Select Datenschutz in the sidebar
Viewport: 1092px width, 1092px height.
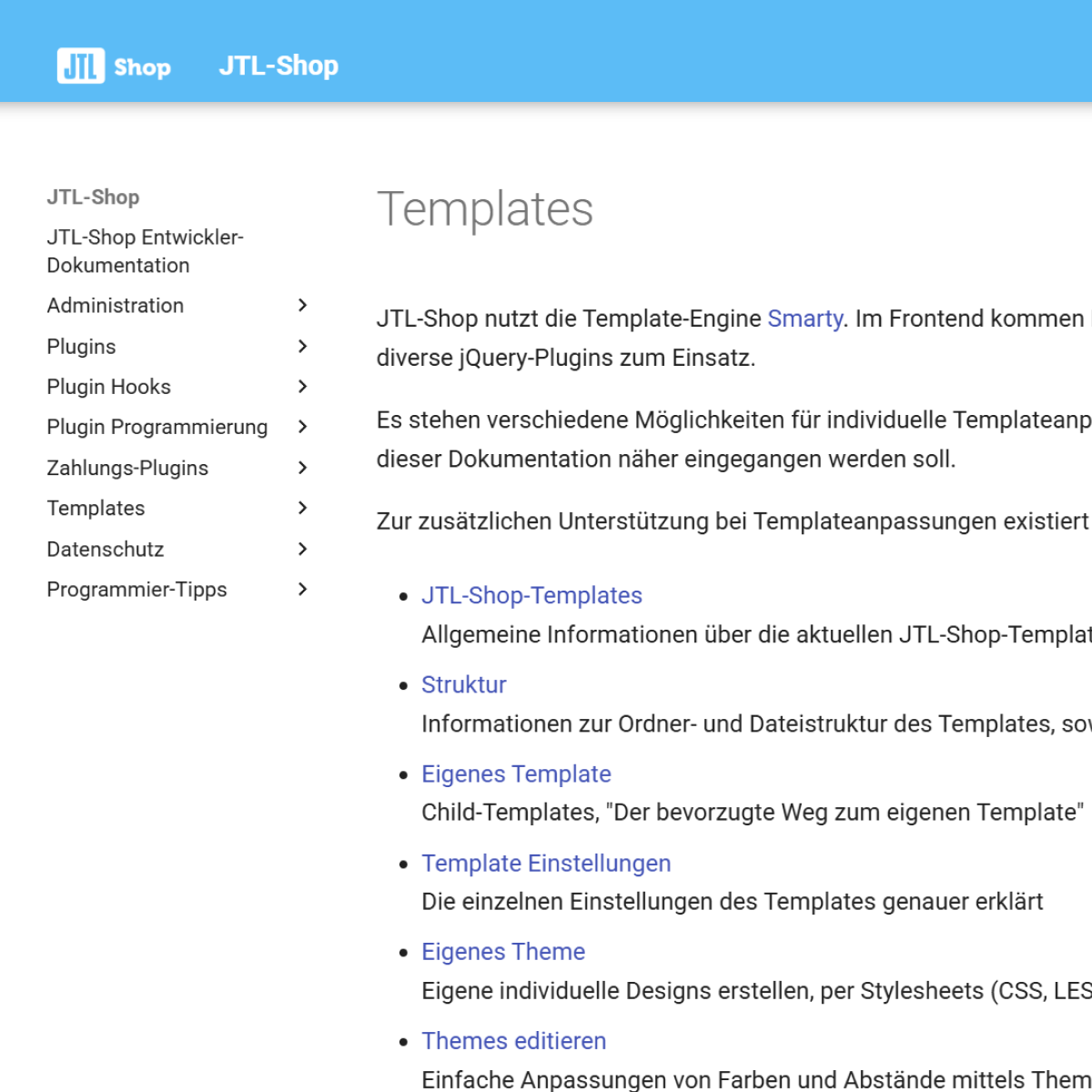point(106,550)
